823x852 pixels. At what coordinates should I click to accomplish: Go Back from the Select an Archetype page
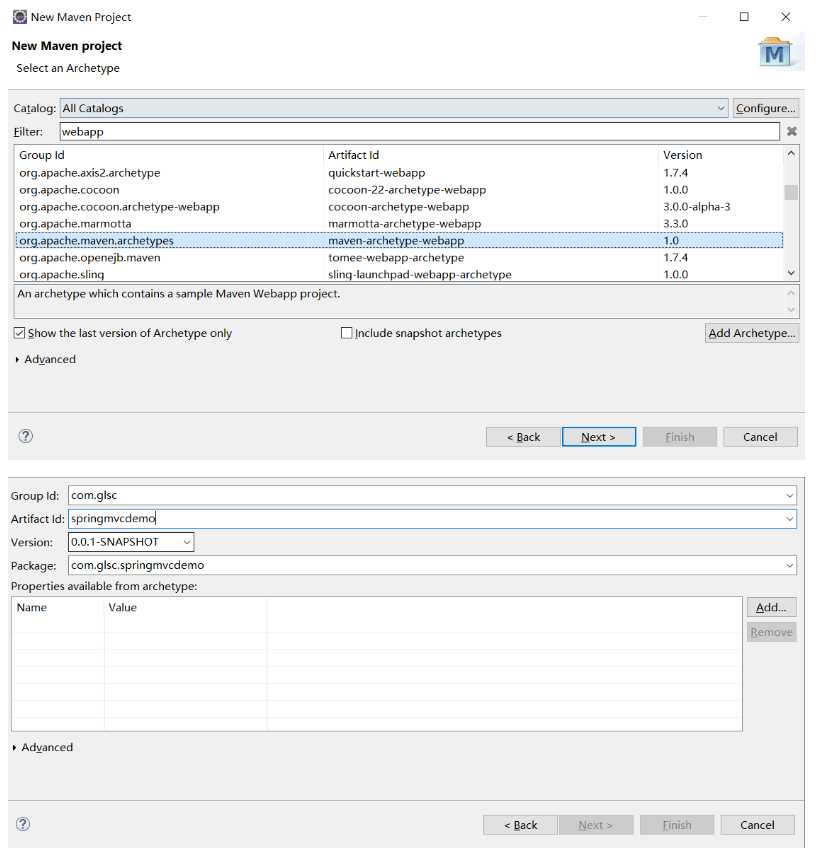(523, 437)
